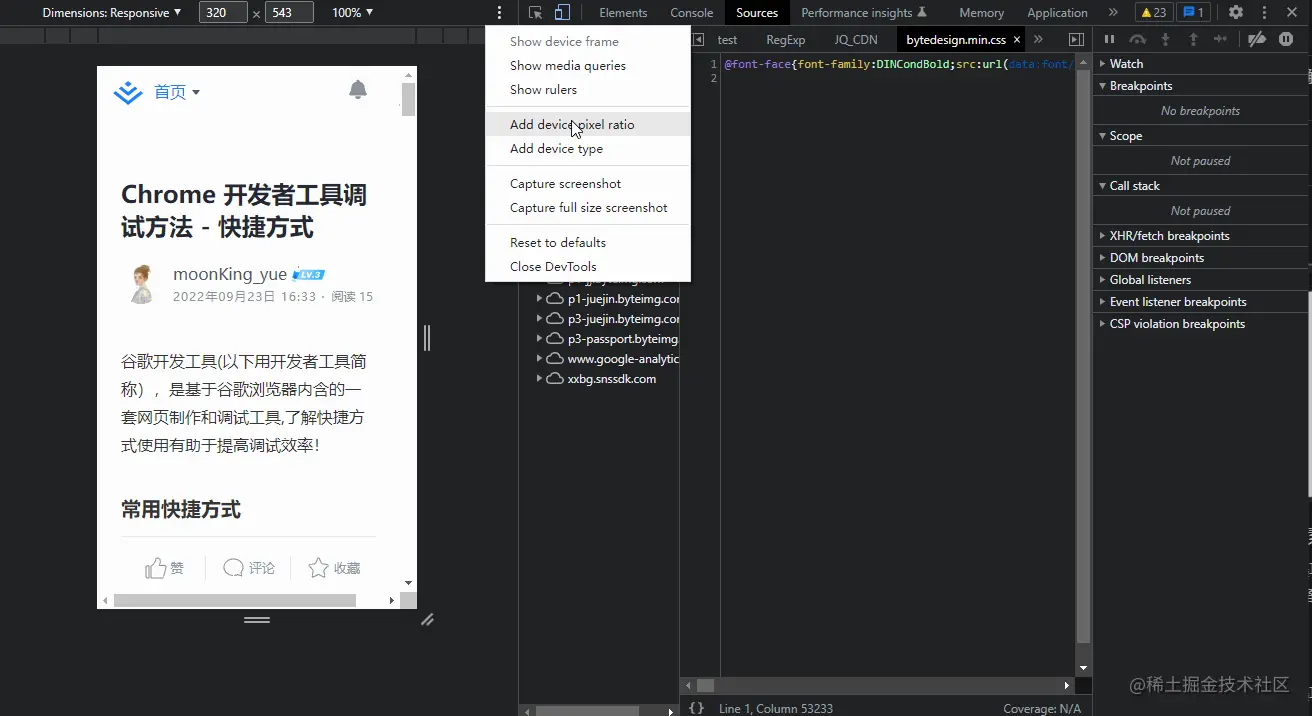1312x716 pixels.
Task: Click the 23 warnings badge
Action: pos(1154,13)
